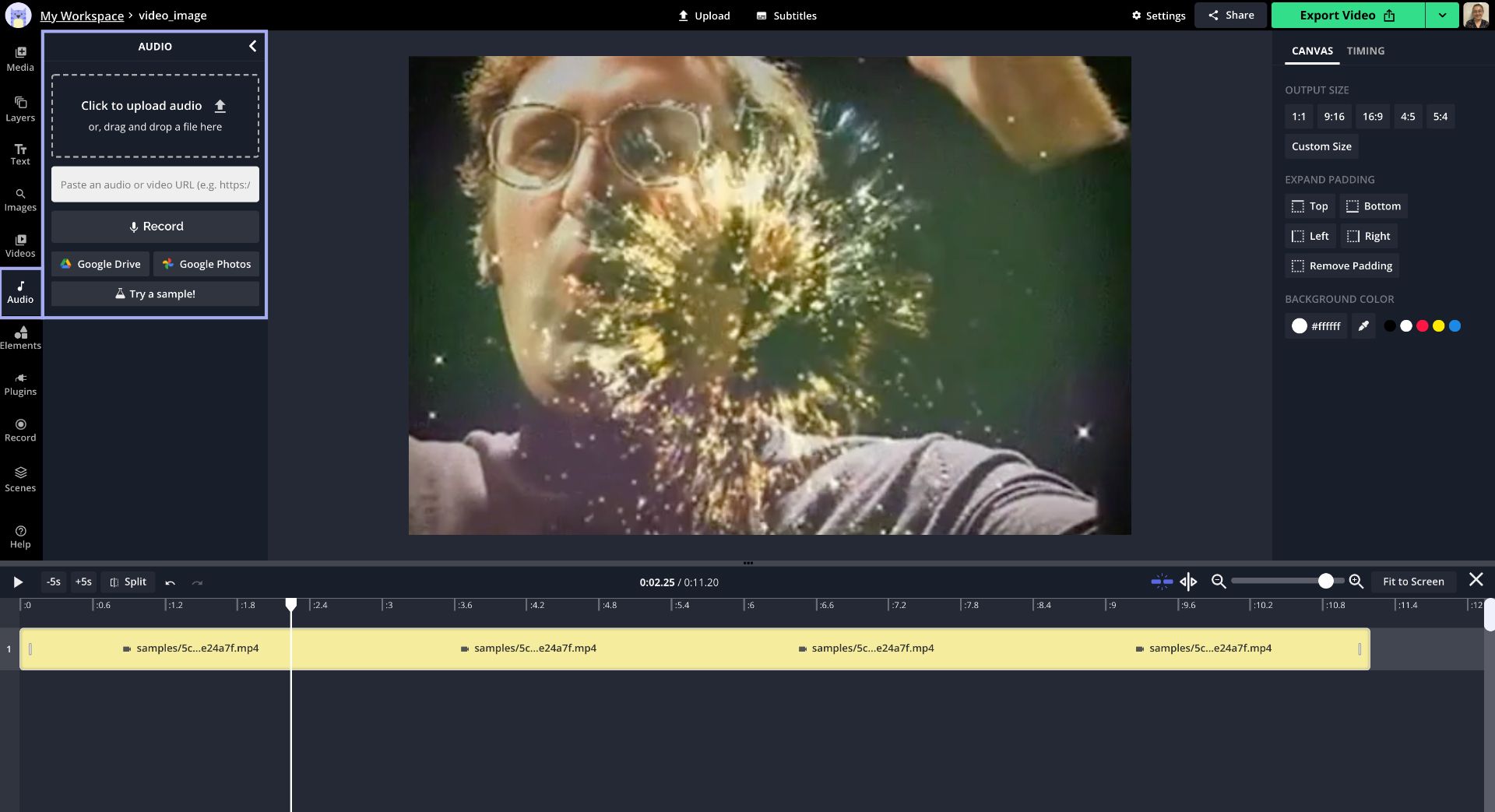Remove padding from the canvas
The height and width of the screenshot is (812, 1495).
[1342, 266]
